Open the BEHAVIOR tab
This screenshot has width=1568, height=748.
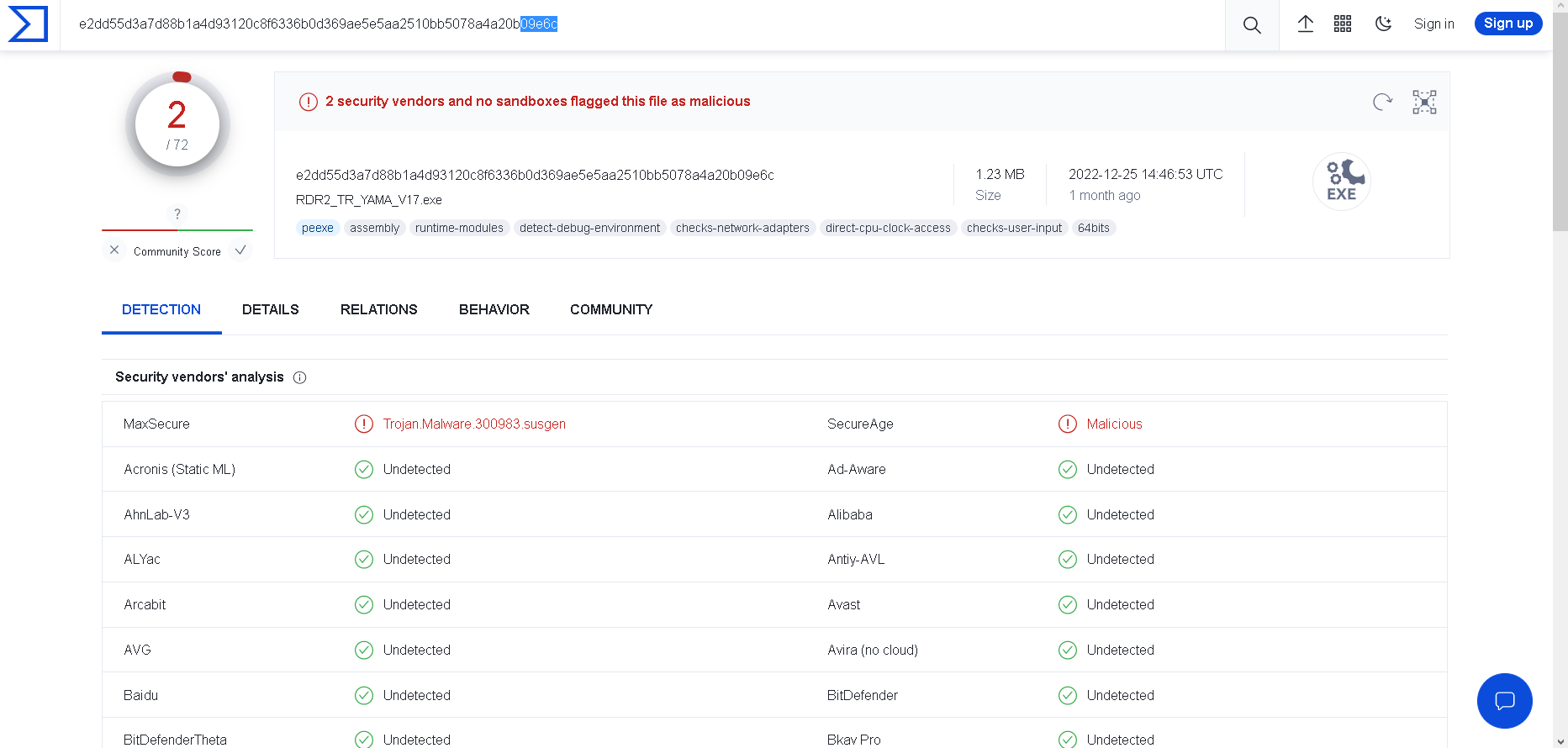494,309
